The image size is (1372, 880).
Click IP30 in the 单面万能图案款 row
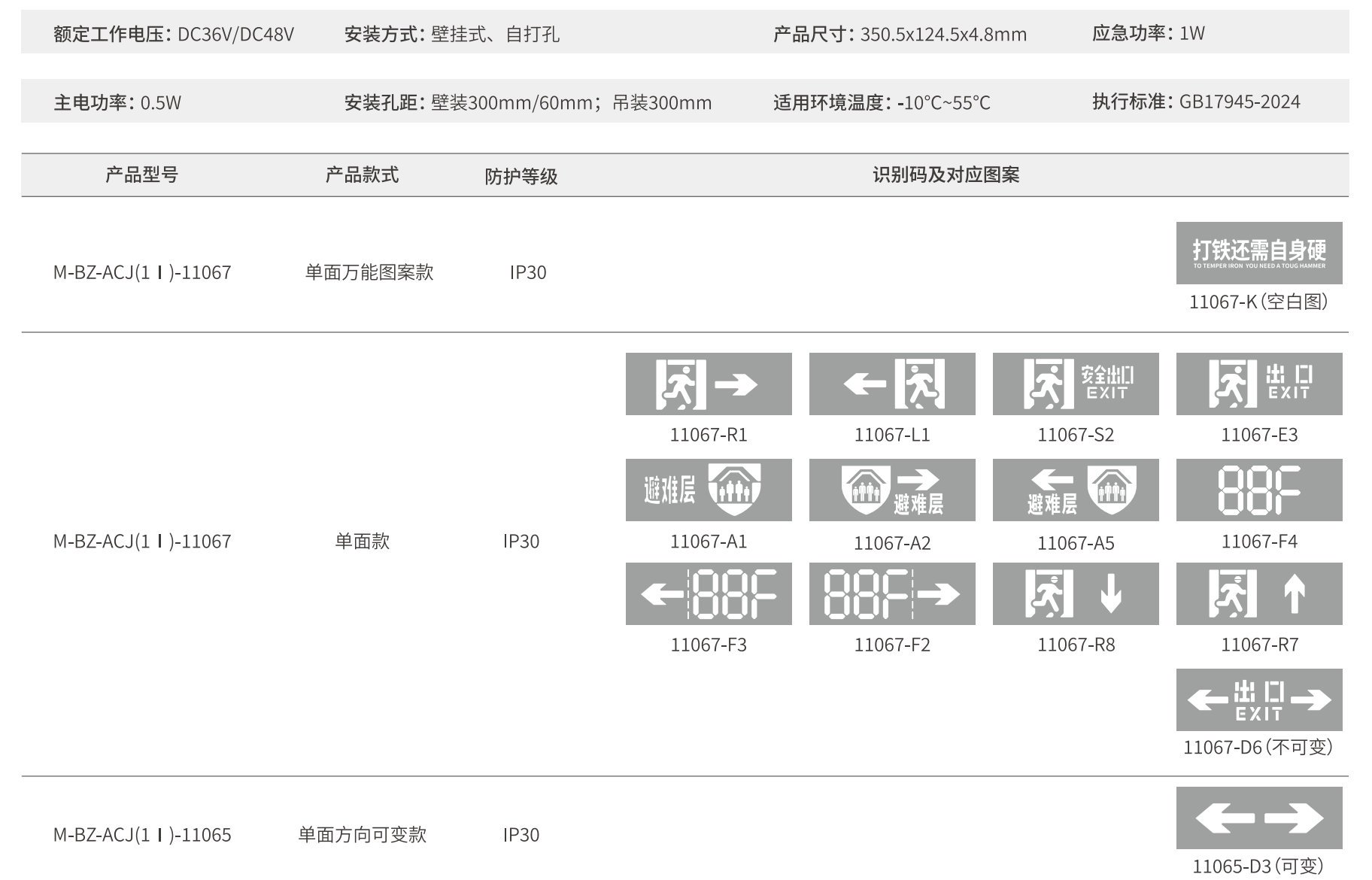pos(528,272)
